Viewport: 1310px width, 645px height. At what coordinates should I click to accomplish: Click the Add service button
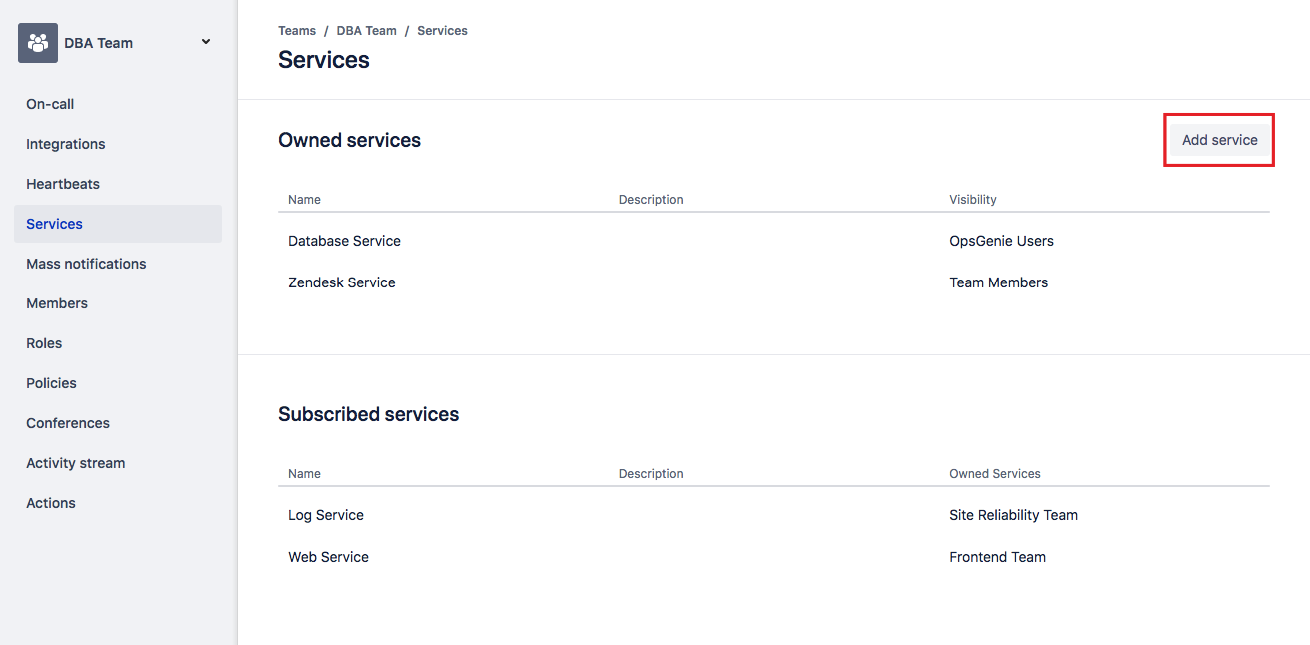tap(1219, 140)
